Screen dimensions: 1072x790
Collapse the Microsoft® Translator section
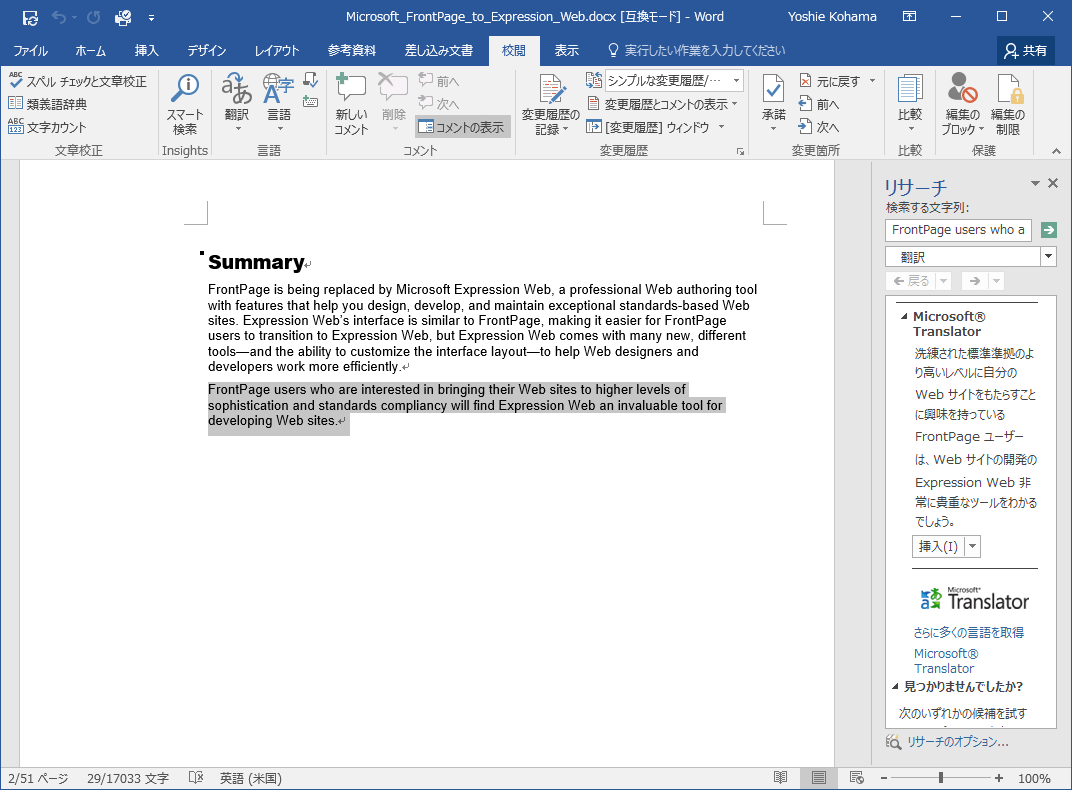tap(904, 316)
